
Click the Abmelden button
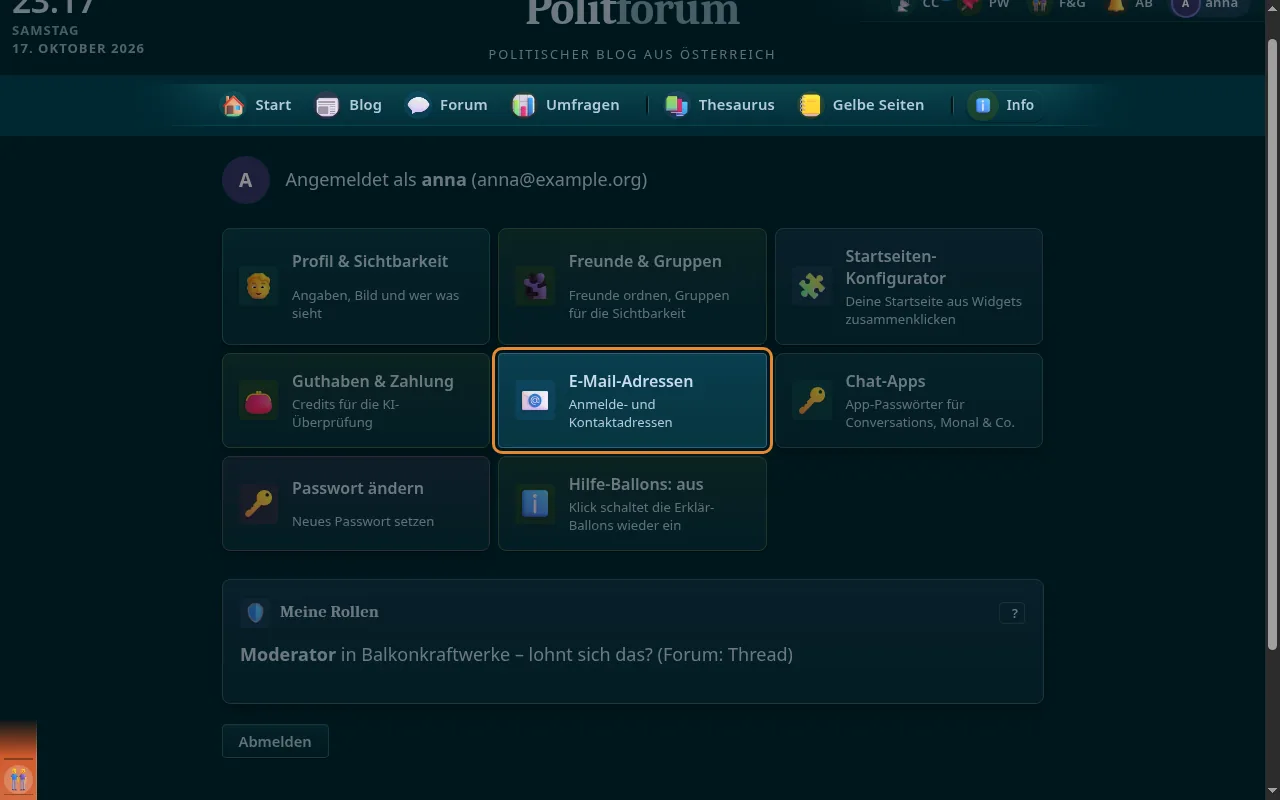tap(275, 741)
